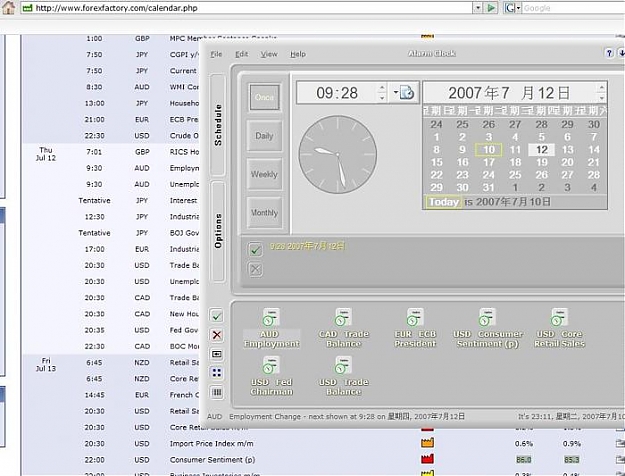The height and width of the screenshot is (476, 625).
Task: Cancel schedule with the grey X button
Action: [x=256, y=270]
